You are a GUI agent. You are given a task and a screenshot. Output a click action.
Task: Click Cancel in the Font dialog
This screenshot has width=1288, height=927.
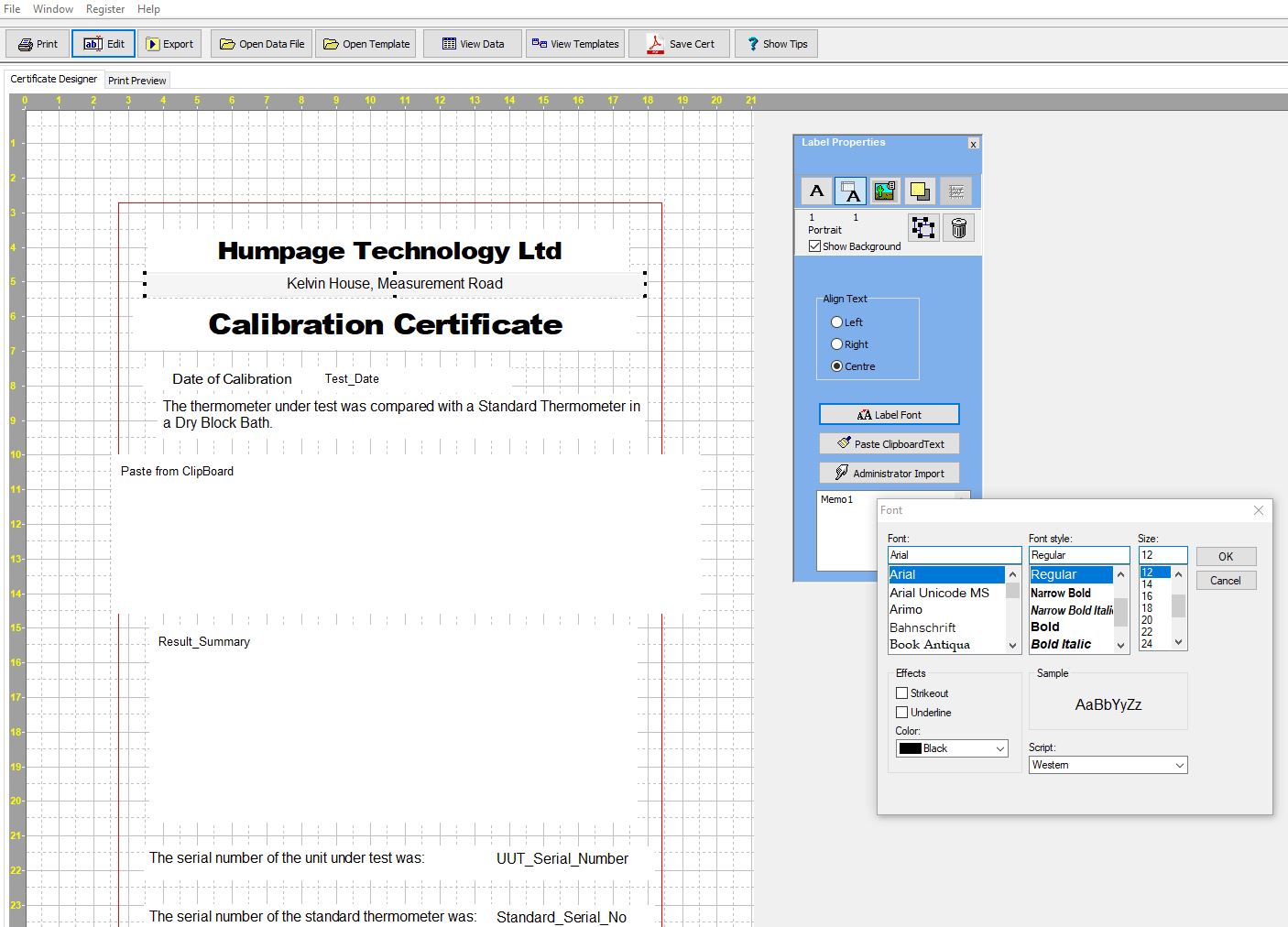click(x=1226, y=580)
